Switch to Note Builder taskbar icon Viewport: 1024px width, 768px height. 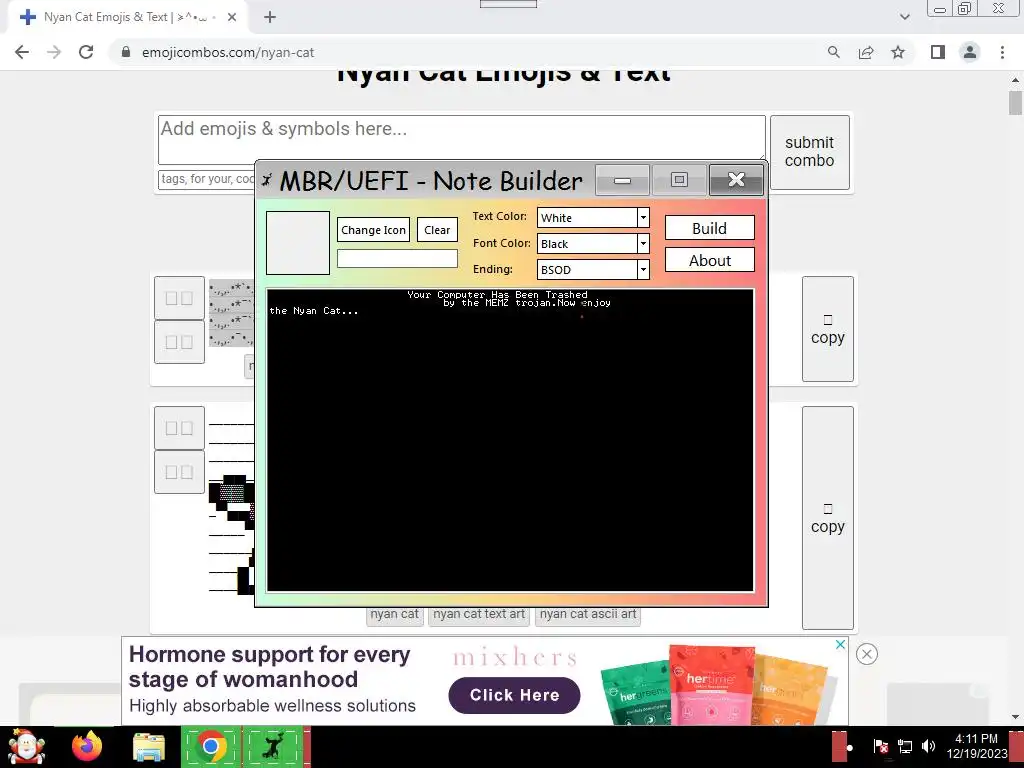272,747
